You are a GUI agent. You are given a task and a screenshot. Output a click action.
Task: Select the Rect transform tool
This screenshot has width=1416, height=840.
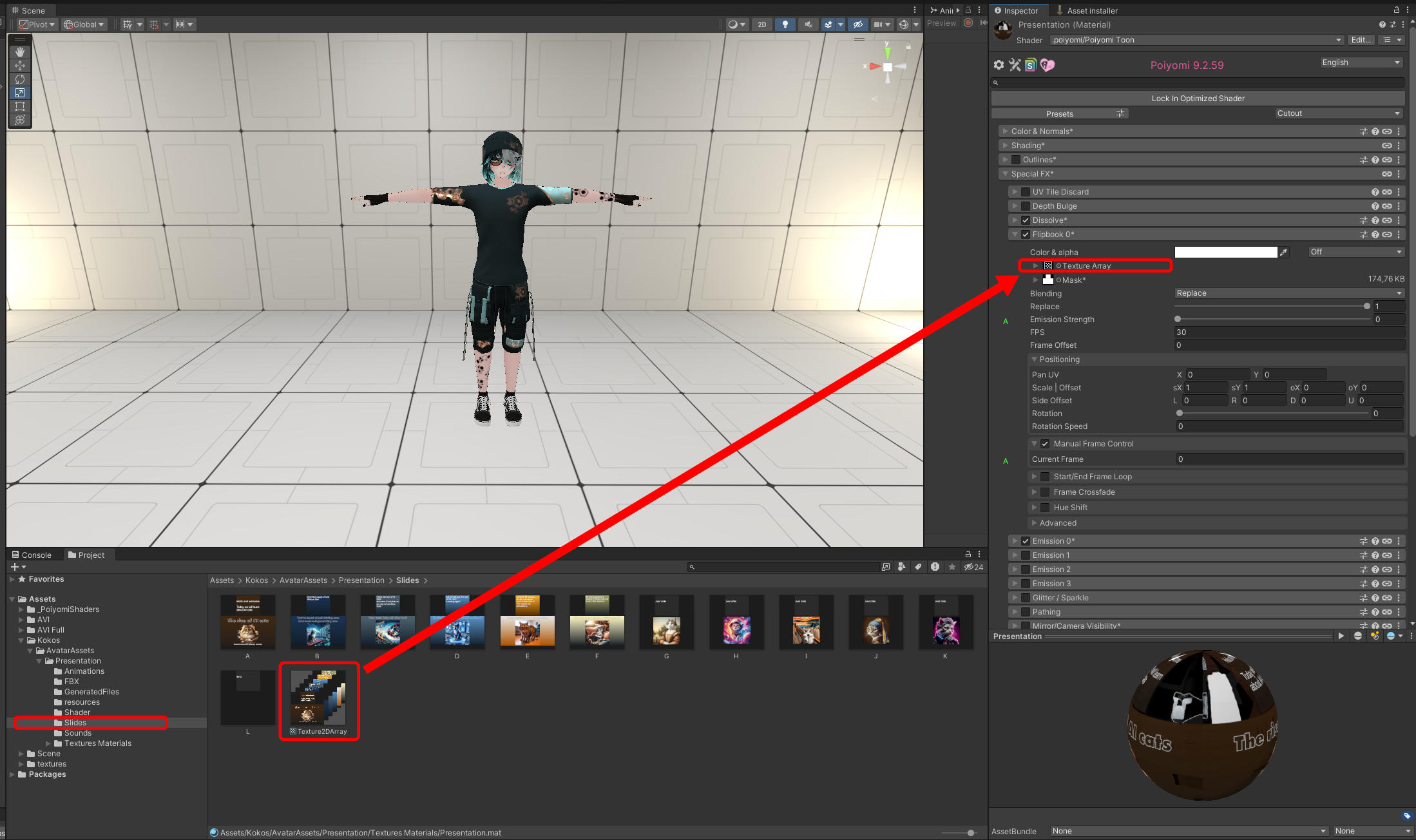(20, 106)
